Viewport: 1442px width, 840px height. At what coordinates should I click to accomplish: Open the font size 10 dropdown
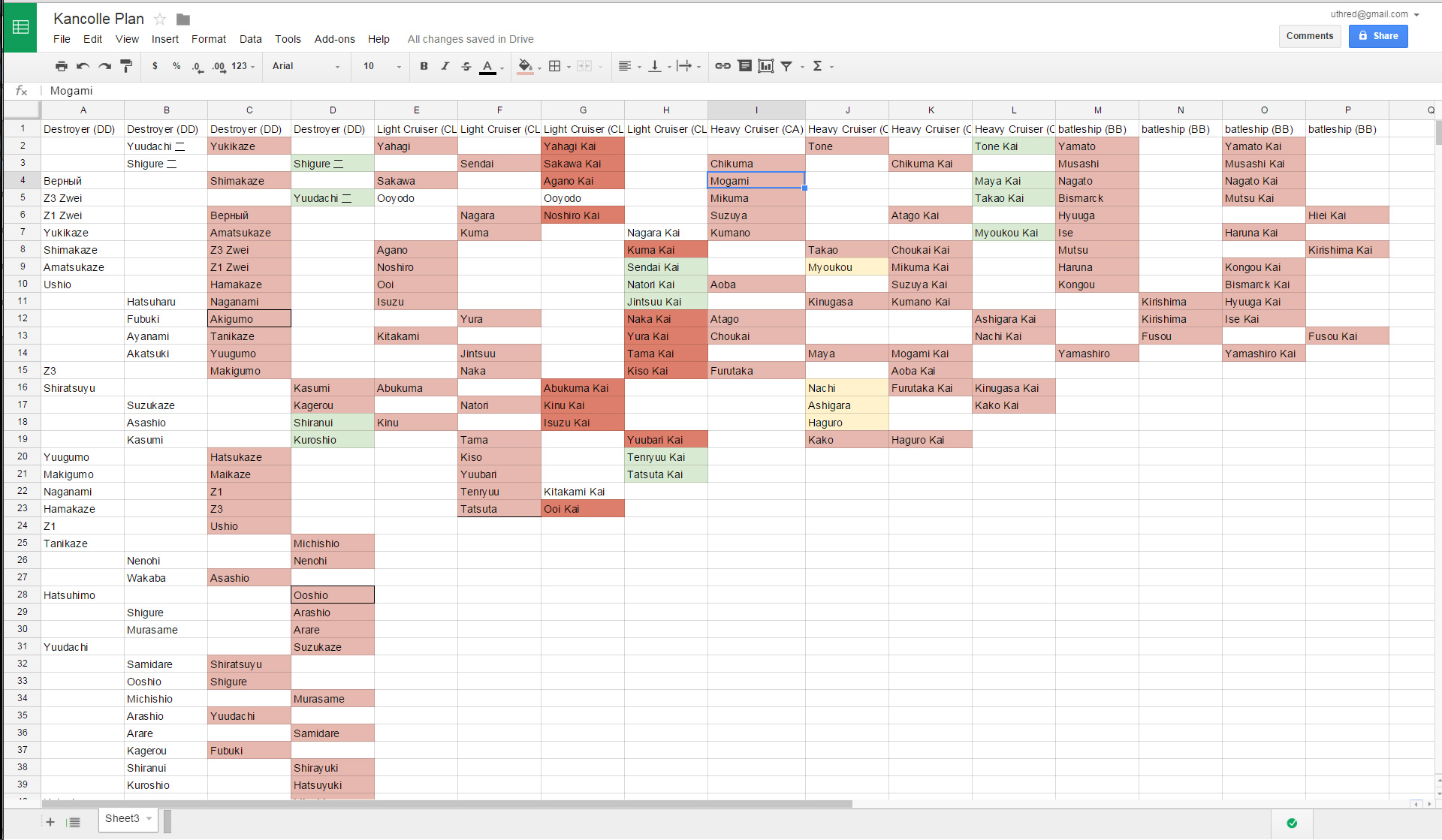click(382, 66)
